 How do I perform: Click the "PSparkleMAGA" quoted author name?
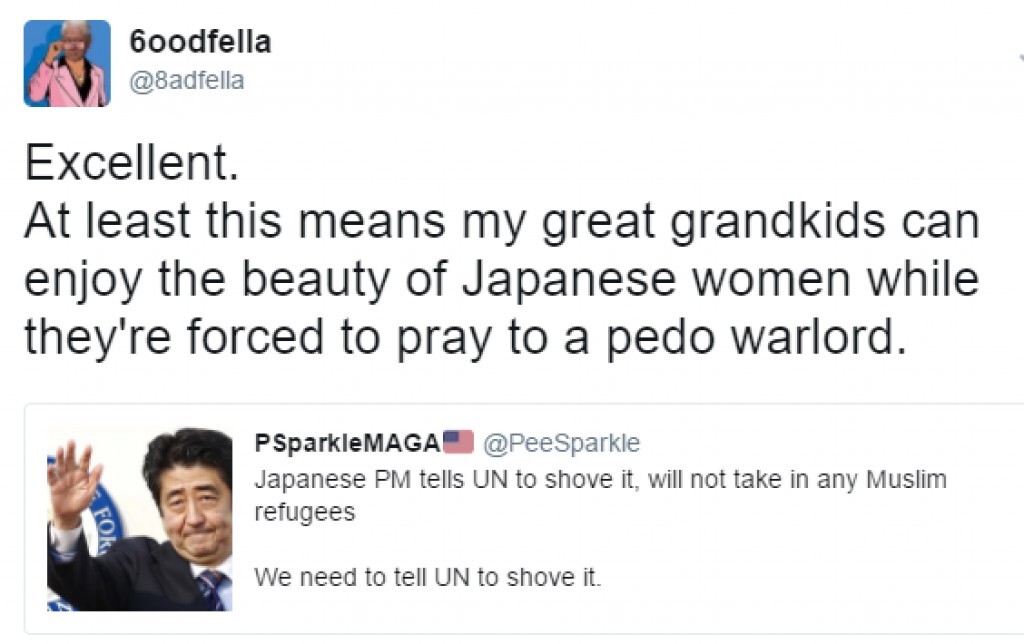click(346, 442)
